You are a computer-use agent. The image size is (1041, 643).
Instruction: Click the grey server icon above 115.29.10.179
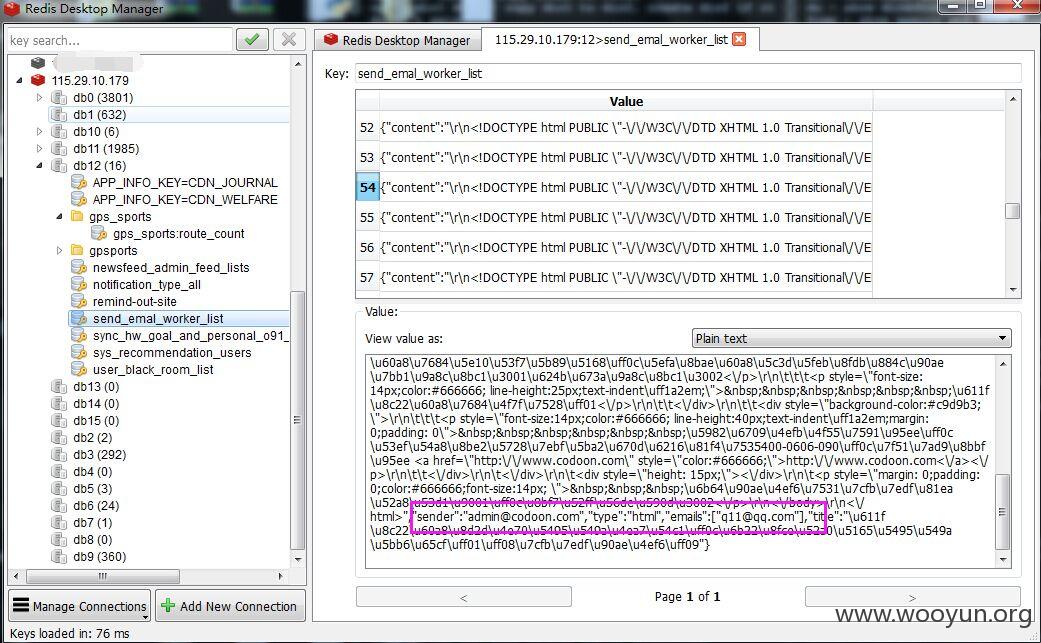pyautogui.click(x=38, y=63)
